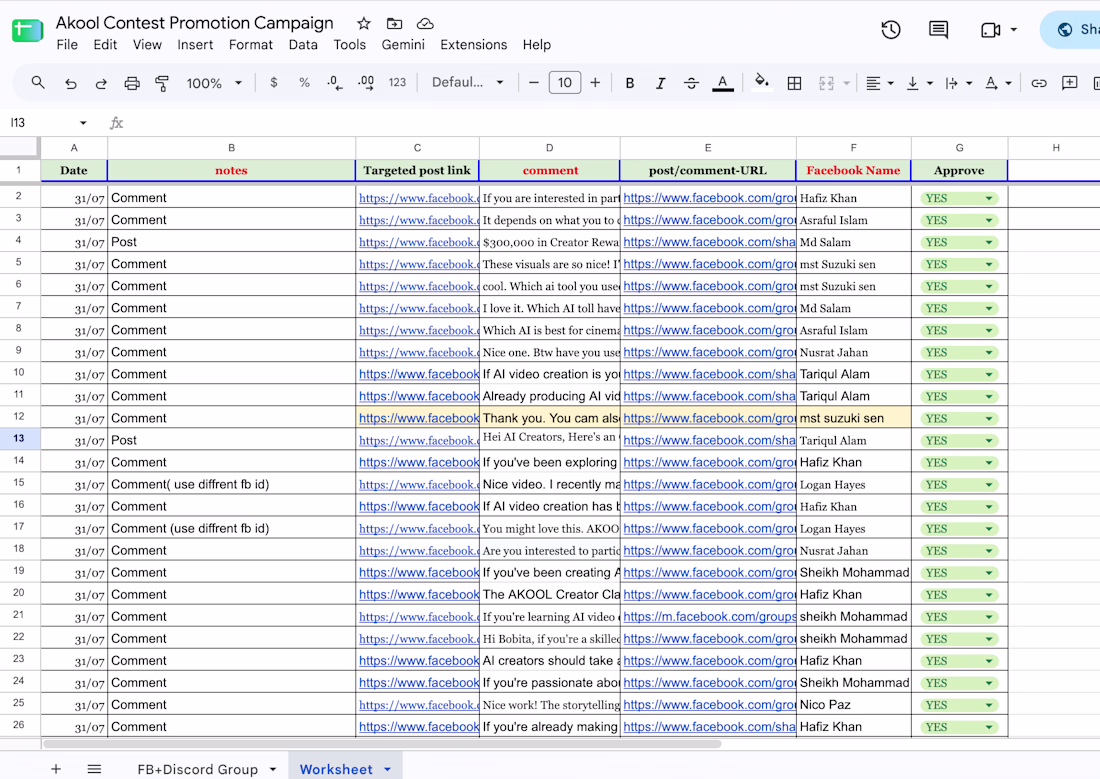Image resolution: width=1100 pixels, height=779 pixels.
Task: Check cloud document status icon
Action: 424,23
